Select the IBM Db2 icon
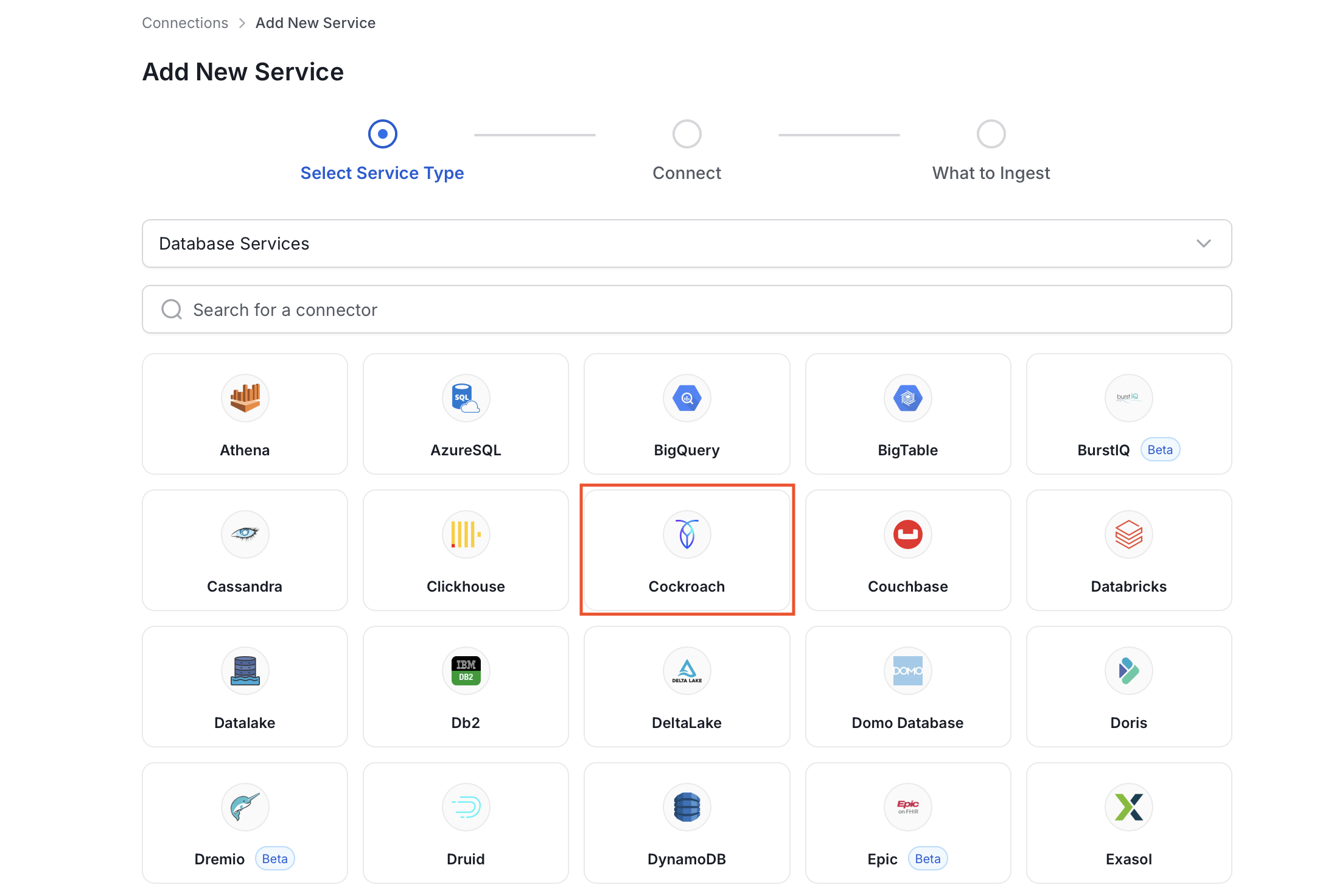 466,671
